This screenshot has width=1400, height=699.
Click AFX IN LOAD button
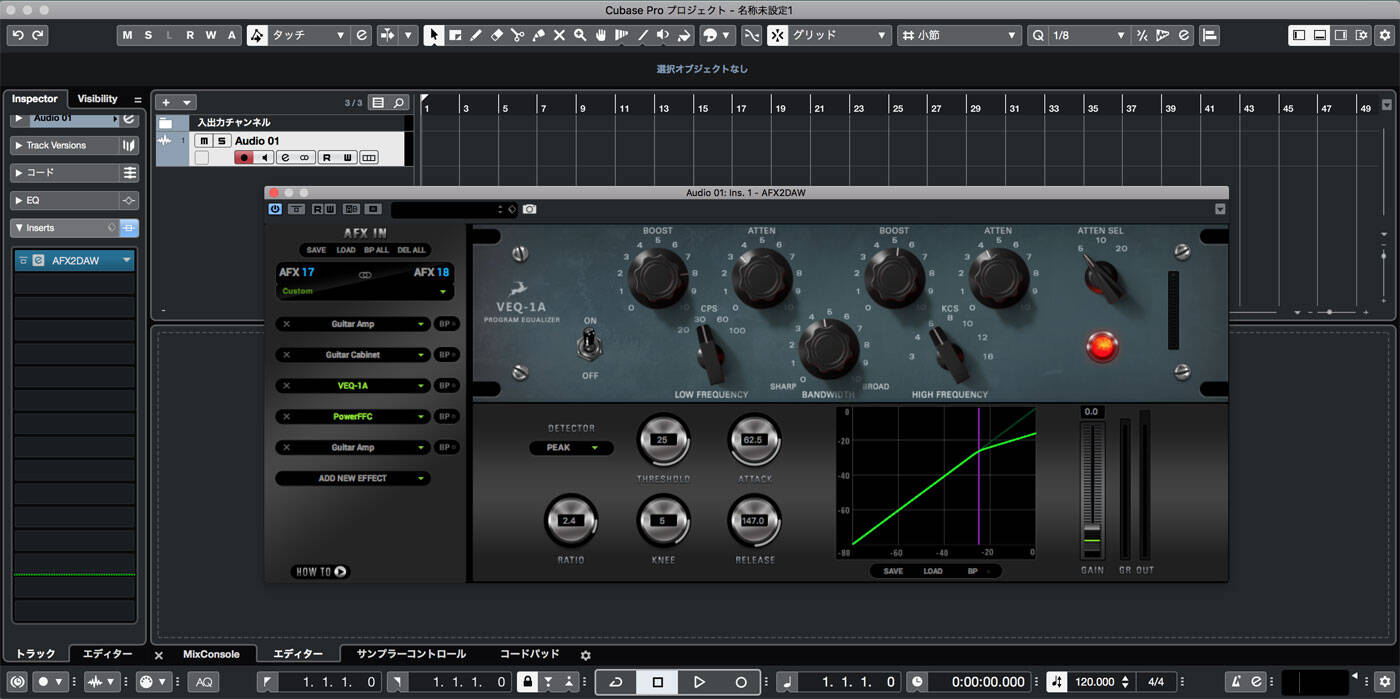click(345, 250)
